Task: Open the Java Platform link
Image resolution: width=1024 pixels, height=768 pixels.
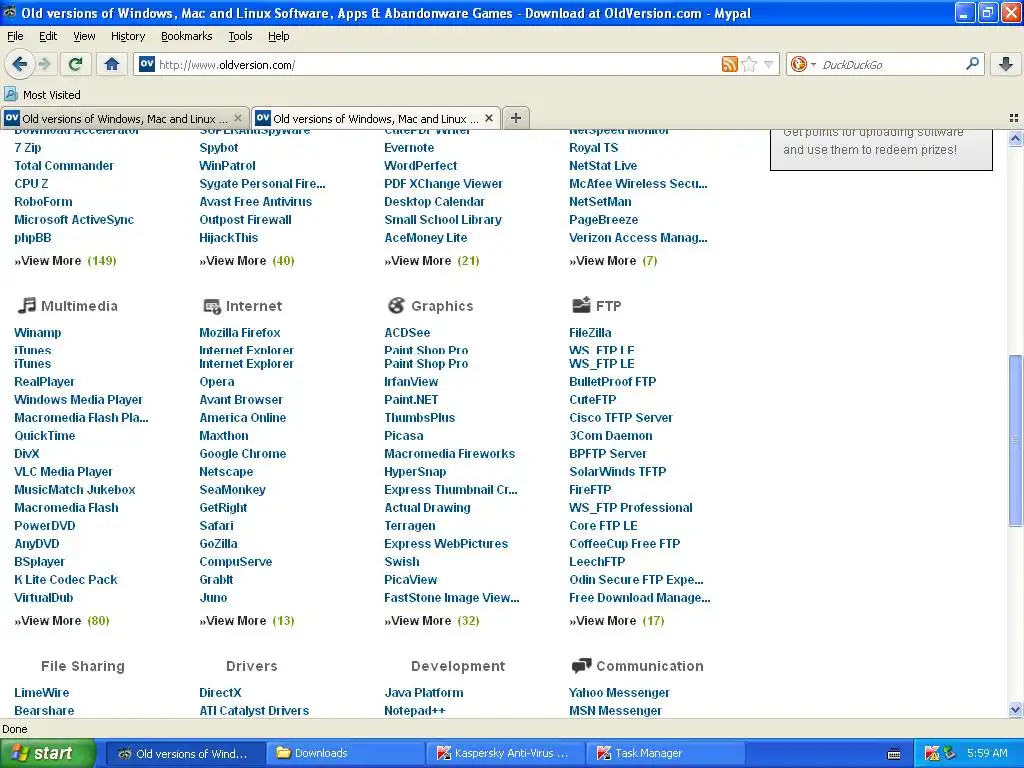Action: tap(424, 692)
